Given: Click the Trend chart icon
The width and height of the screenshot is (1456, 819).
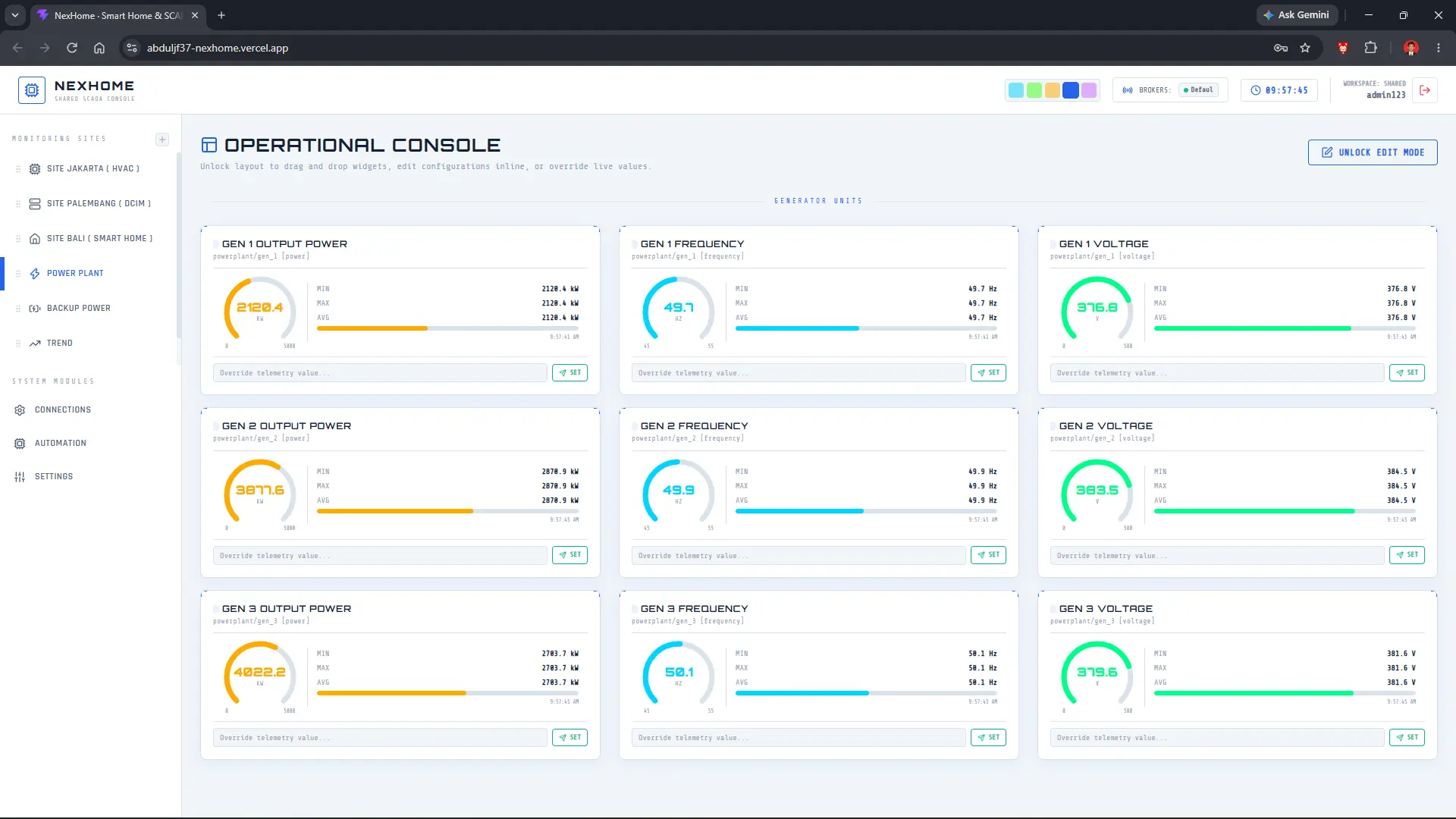Looking at the screenshot, I should pos(35,344).
